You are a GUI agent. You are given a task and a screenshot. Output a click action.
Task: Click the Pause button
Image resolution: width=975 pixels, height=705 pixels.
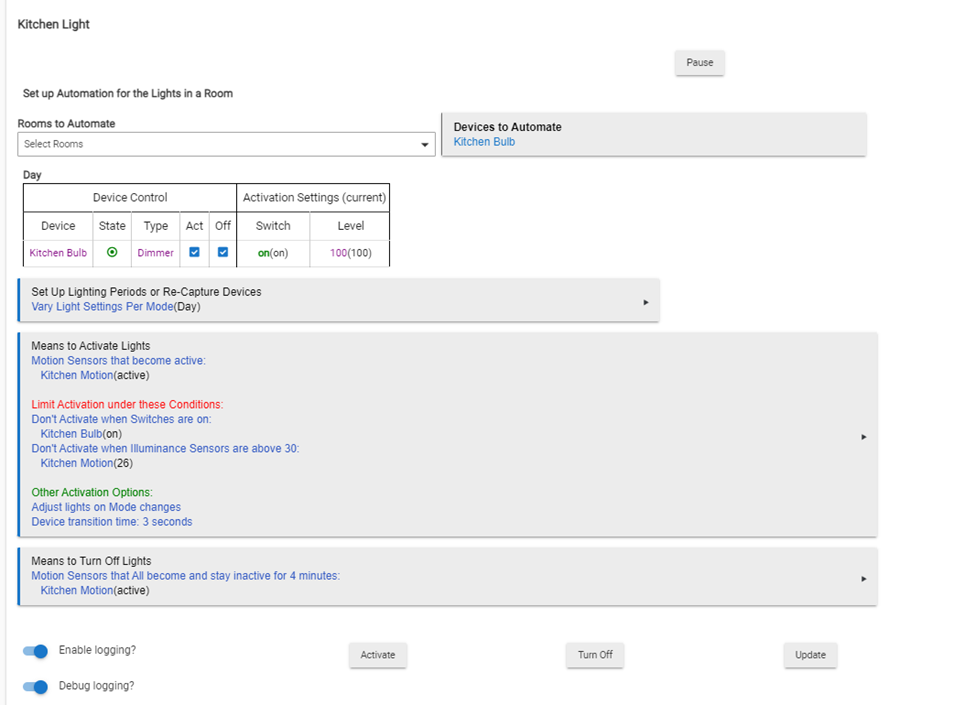pyautogui.click(x=700, y=63)
